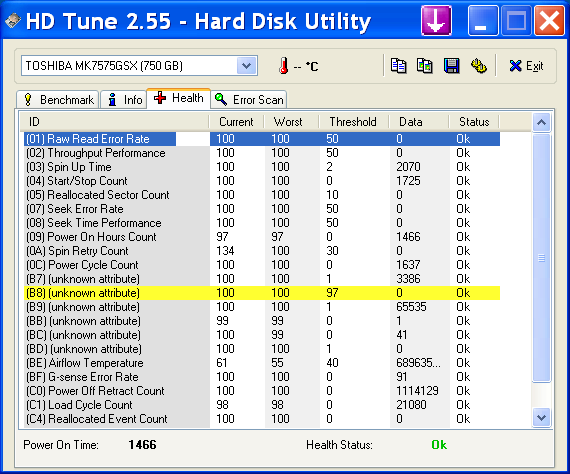
Task: Click the Worst column header
Action: click(x=292, y=122)
